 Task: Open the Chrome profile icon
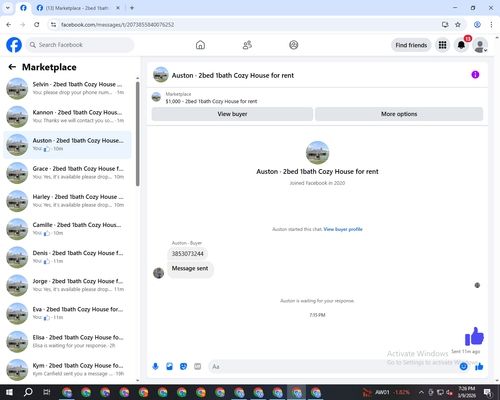click(x=477, y=25)
